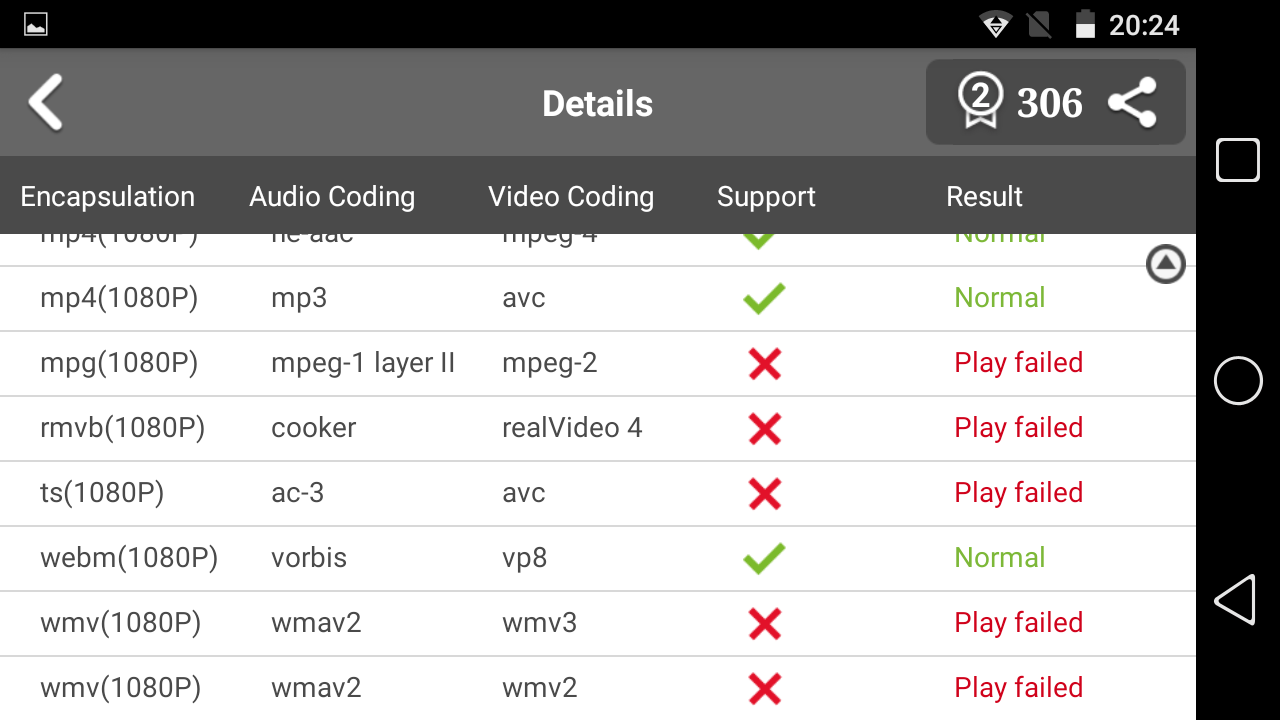
Task: Select the Encapsulation column header
Action: pyautogui.click(x=107, y=197)
